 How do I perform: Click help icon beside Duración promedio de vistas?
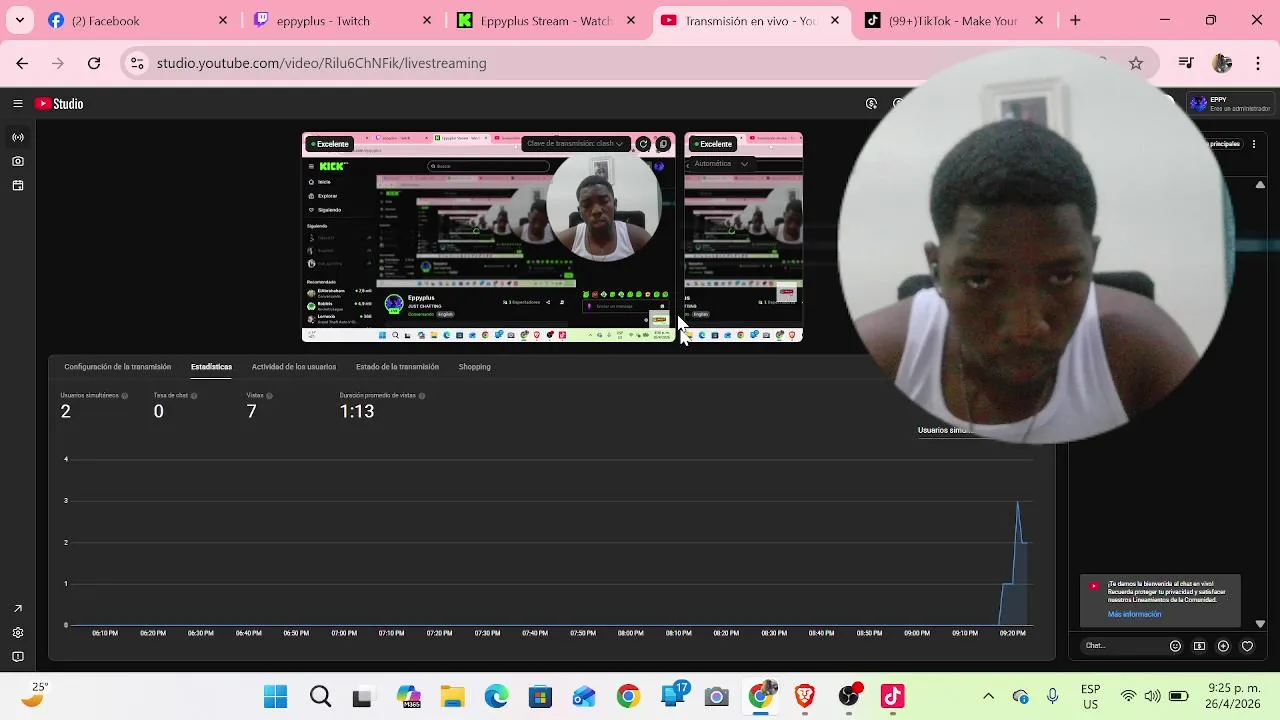pyautogui.click(x=422, y=396)
